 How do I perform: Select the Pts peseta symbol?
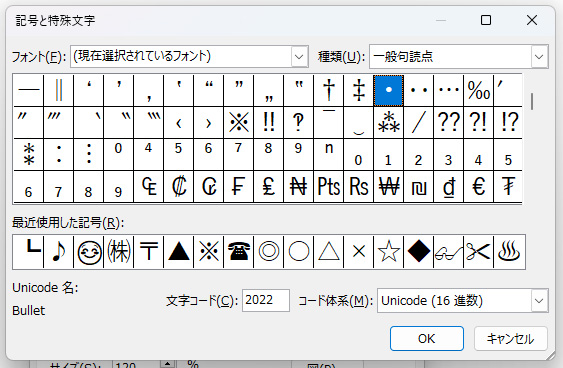[x=329, y=187]
